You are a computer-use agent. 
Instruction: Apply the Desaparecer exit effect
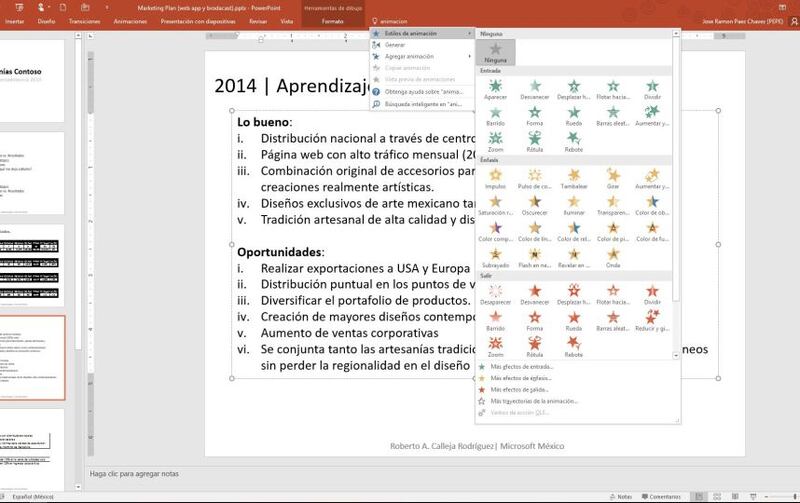(x=495, y=295)
